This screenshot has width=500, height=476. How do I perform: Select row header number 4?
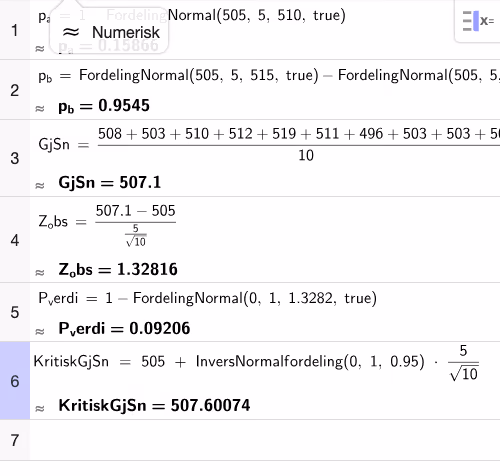[15, 240]
